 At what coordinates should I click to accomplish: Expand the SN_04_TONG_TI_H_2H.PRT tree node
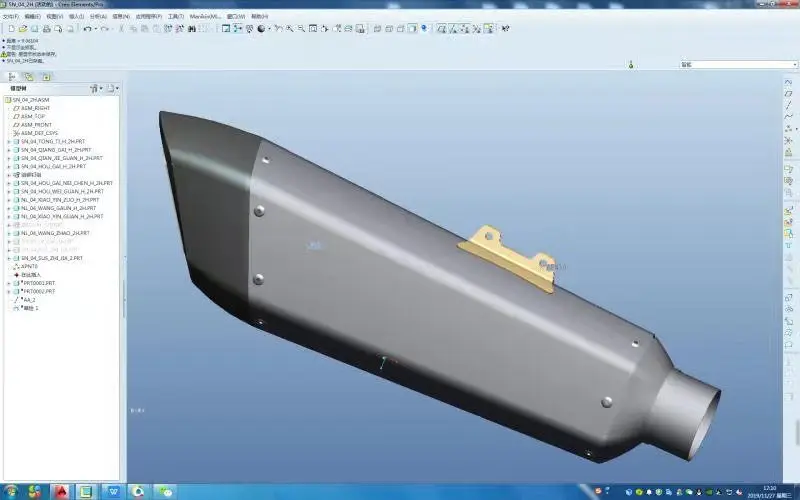coord(8,142)
